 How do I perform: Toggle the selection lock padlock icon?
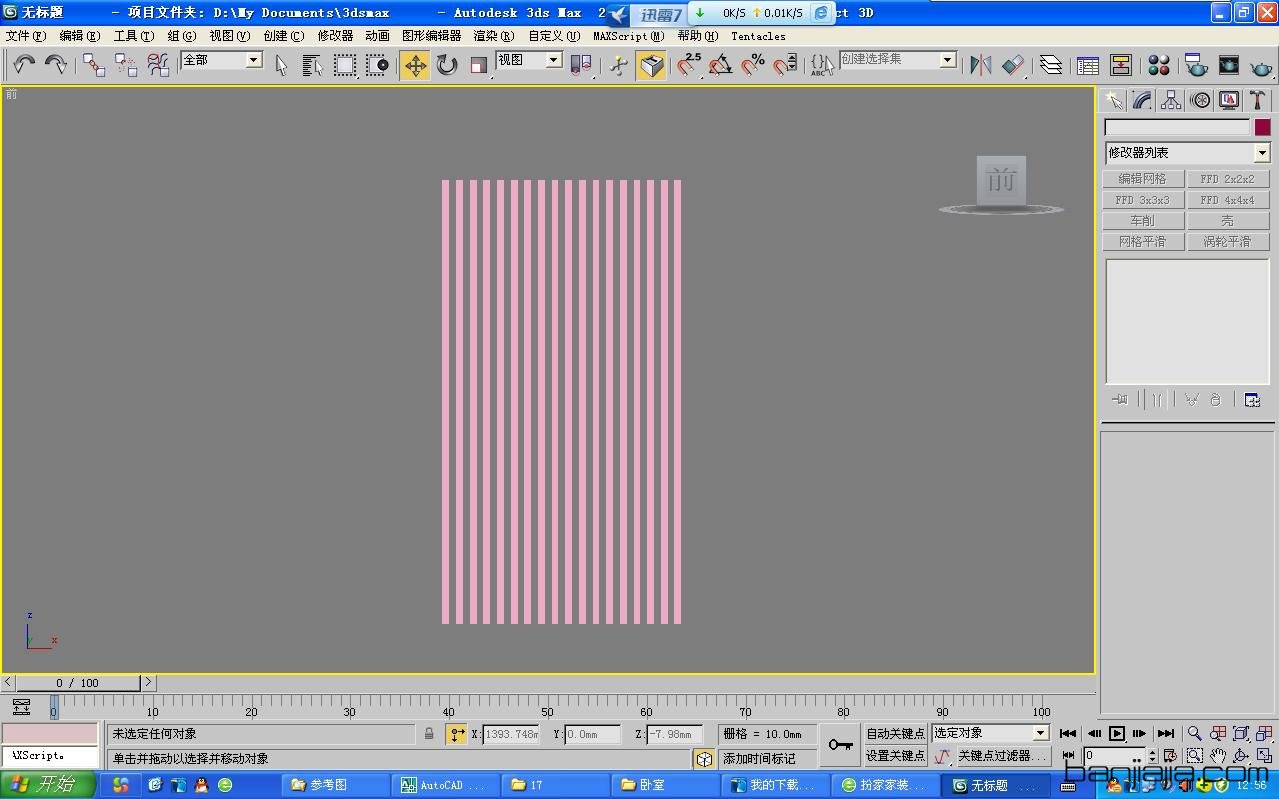pyautogui.click(x=429, y=734)
